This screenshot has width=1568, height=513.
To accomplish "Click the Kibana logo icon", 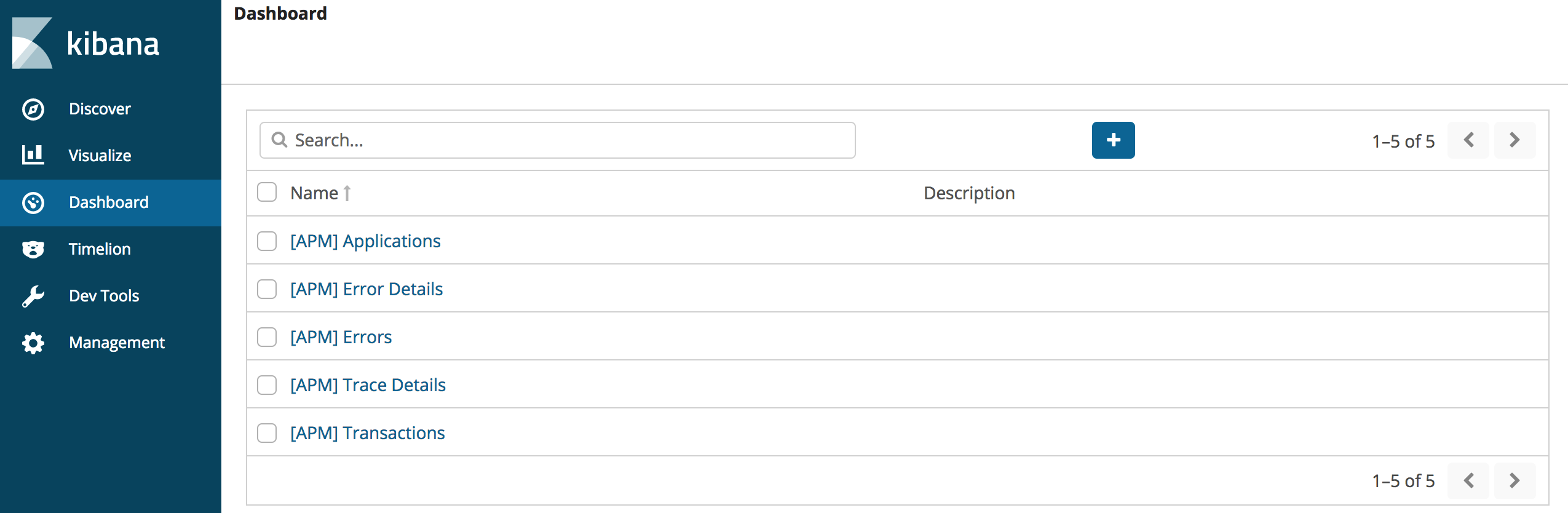I will (x=33, y=43).
